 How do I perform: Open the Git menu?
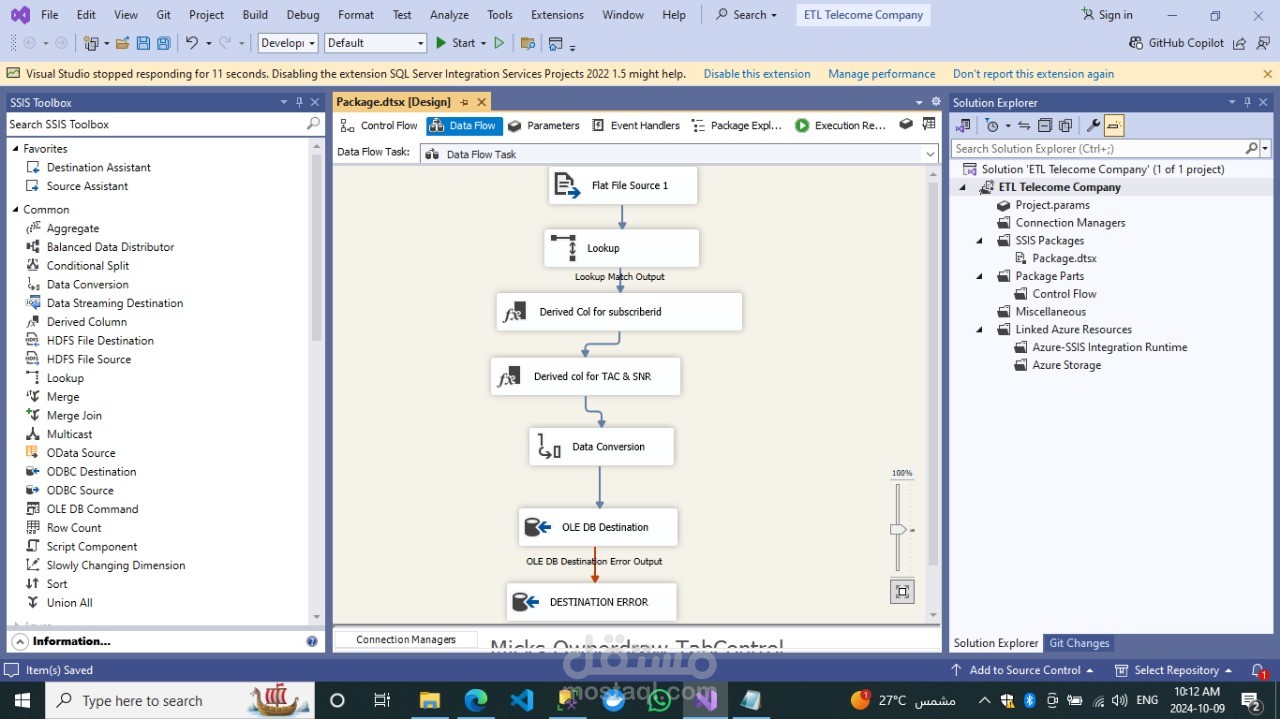tap(164, 15)
